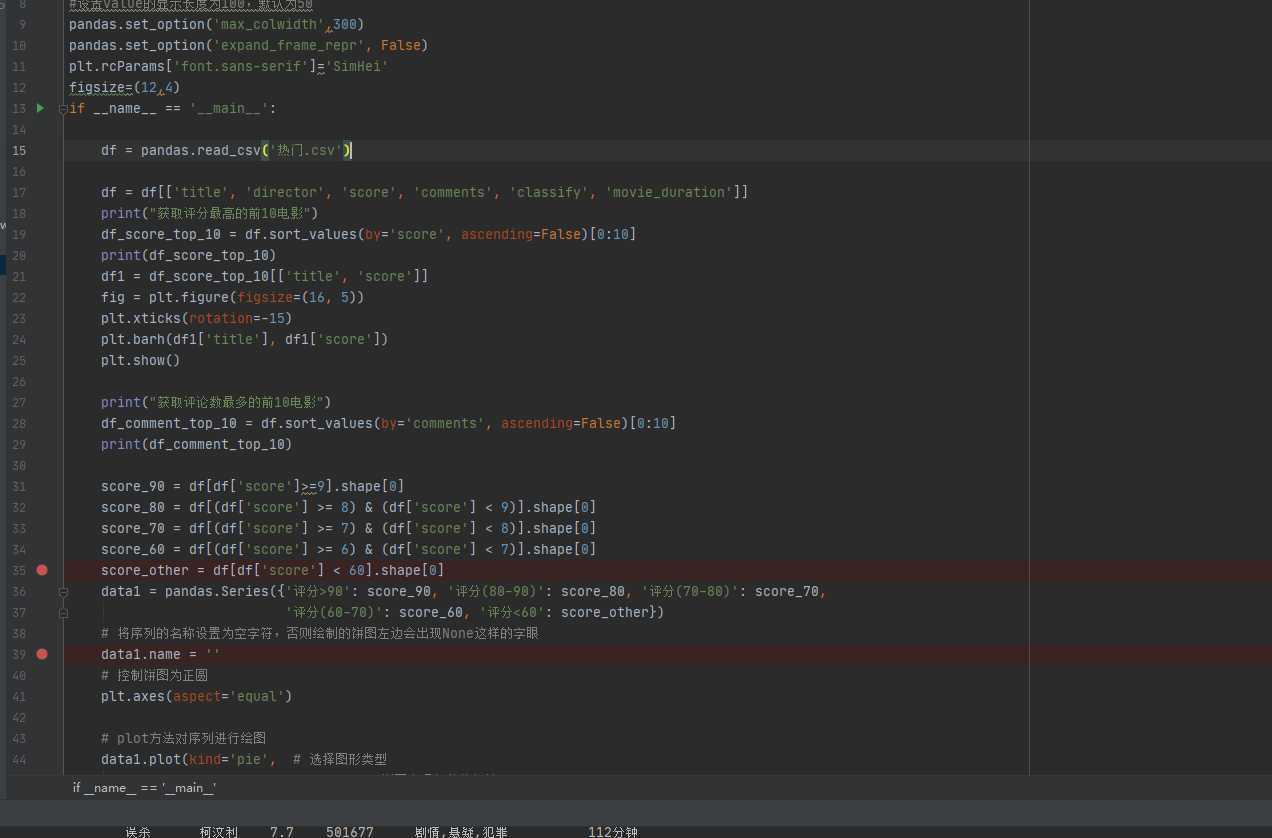The width and height of the screenshot is (1272, 838).
Task: Click the 'classify' column string
Action: 548,192
